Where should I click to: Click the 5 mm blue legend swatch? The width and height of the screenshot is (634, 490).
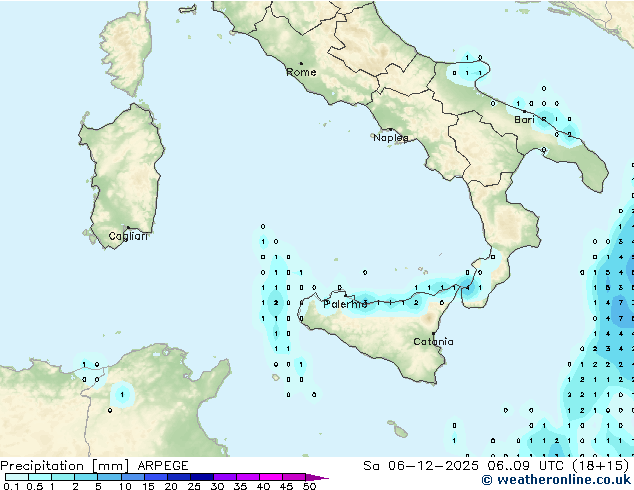click(109, 477)
